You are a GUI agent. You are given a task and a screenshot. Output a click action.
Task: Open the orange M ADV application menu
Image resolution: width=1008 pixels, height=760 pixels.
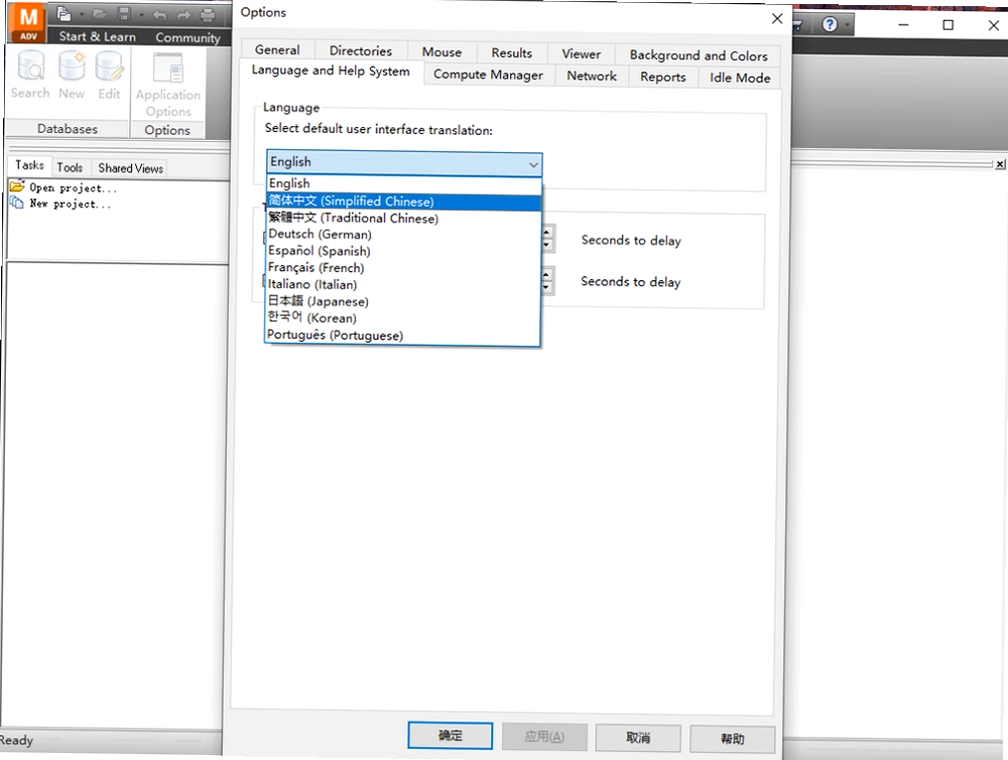(28, 24)
